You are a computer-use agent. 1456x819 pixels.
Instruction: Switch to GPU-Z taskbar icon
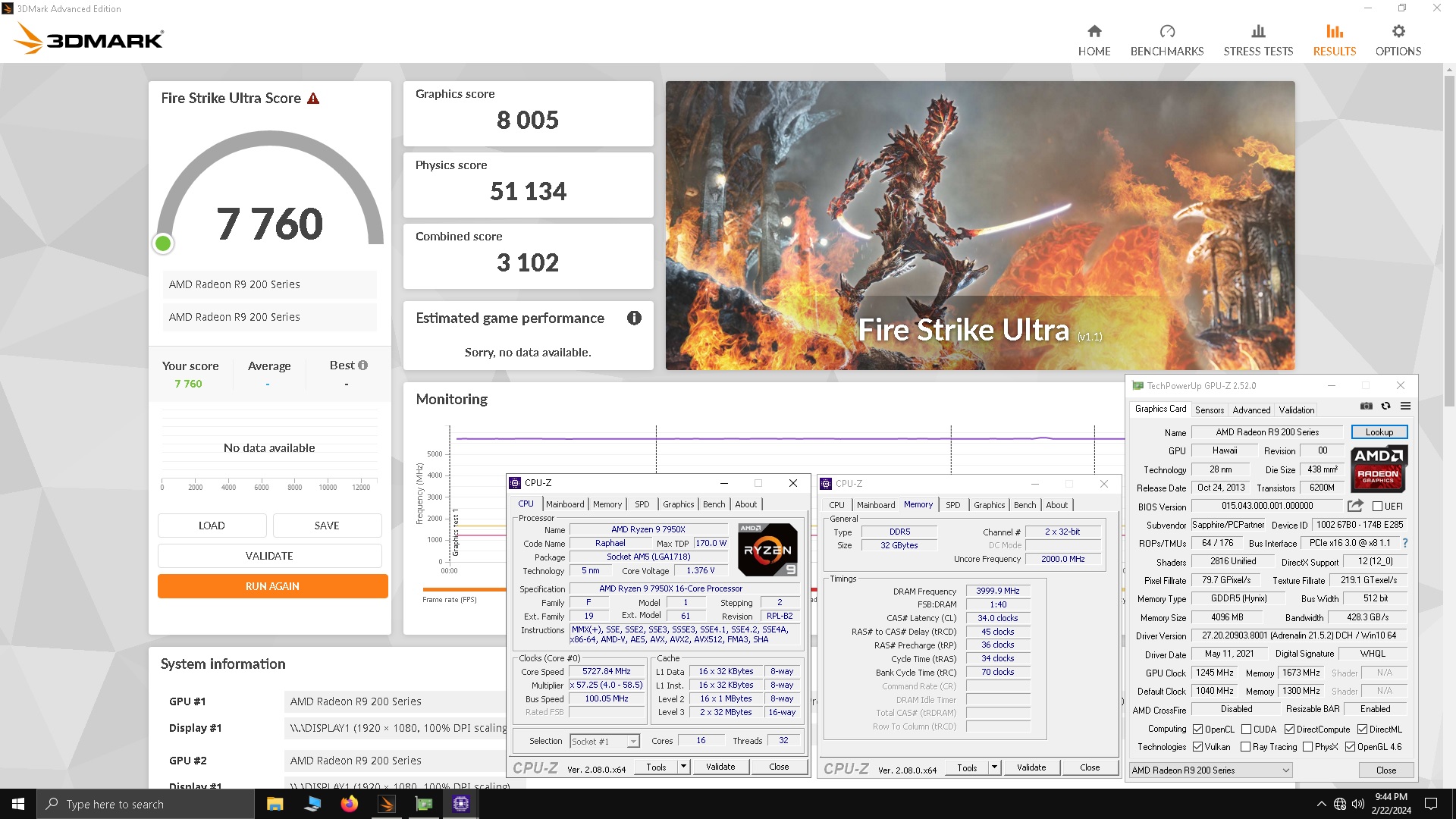(x=423, y=804)
